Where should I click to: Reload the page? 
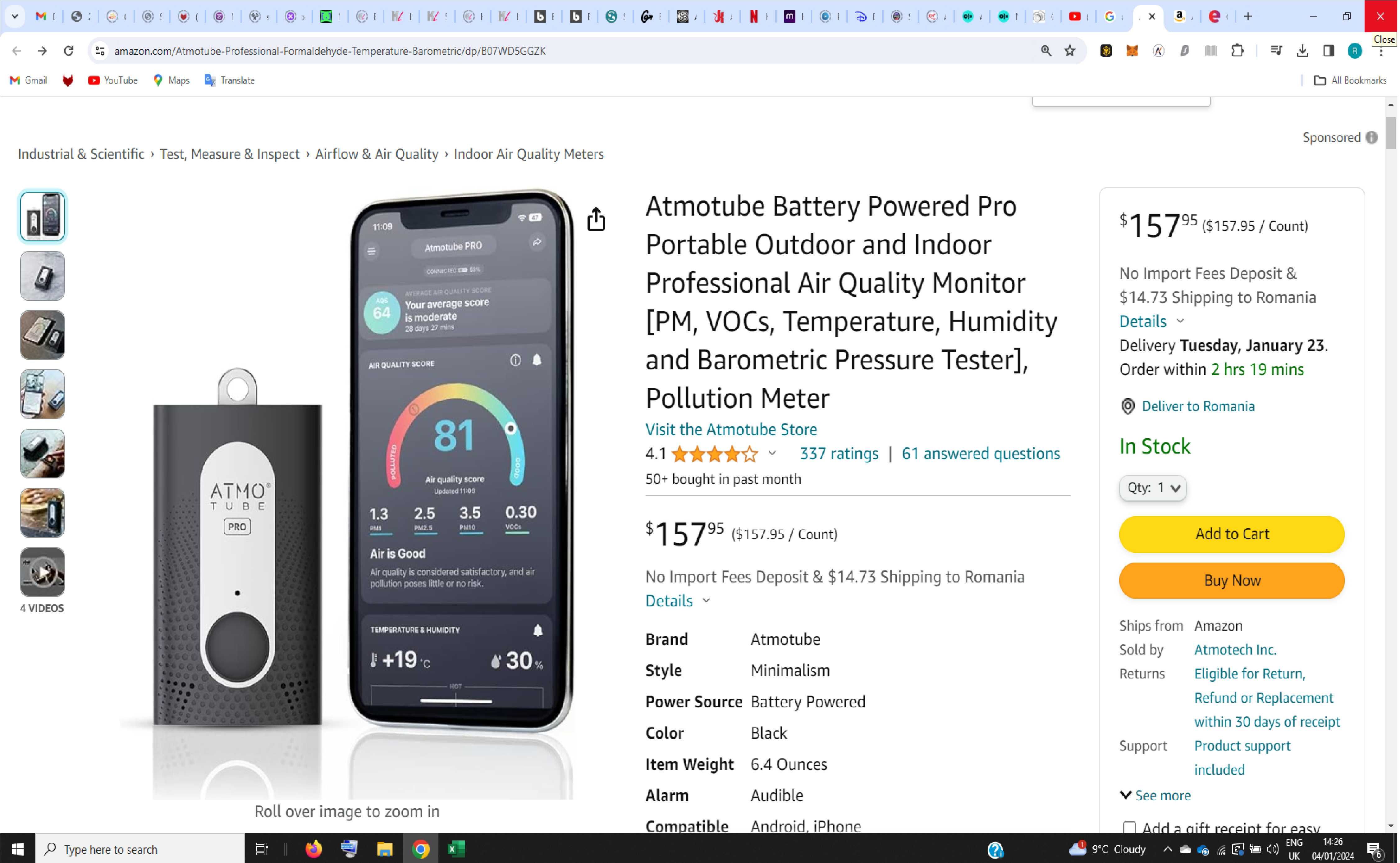(x=68, y=51)
